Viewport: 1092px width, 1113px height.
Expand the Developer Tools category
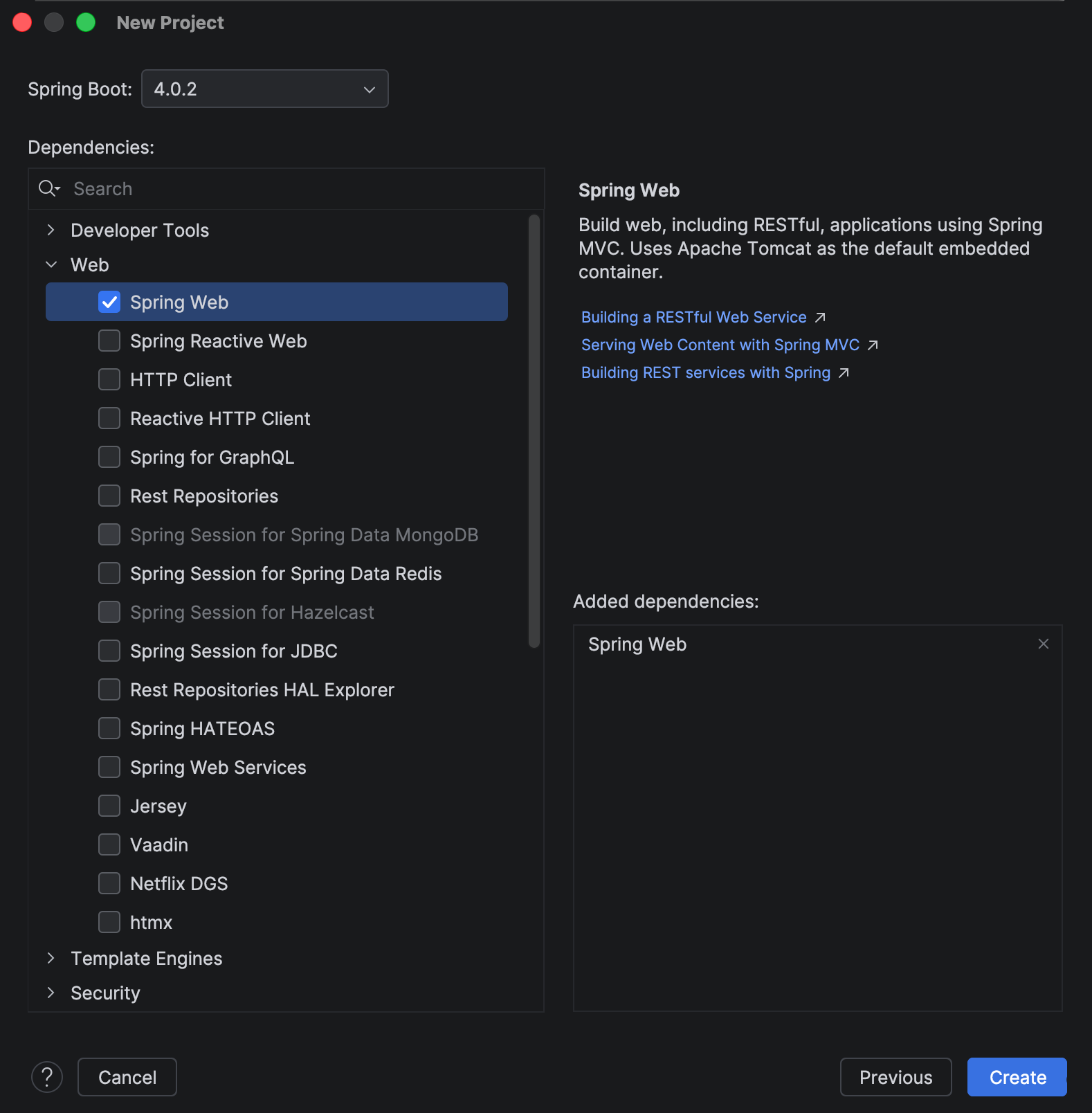(51, 230)
